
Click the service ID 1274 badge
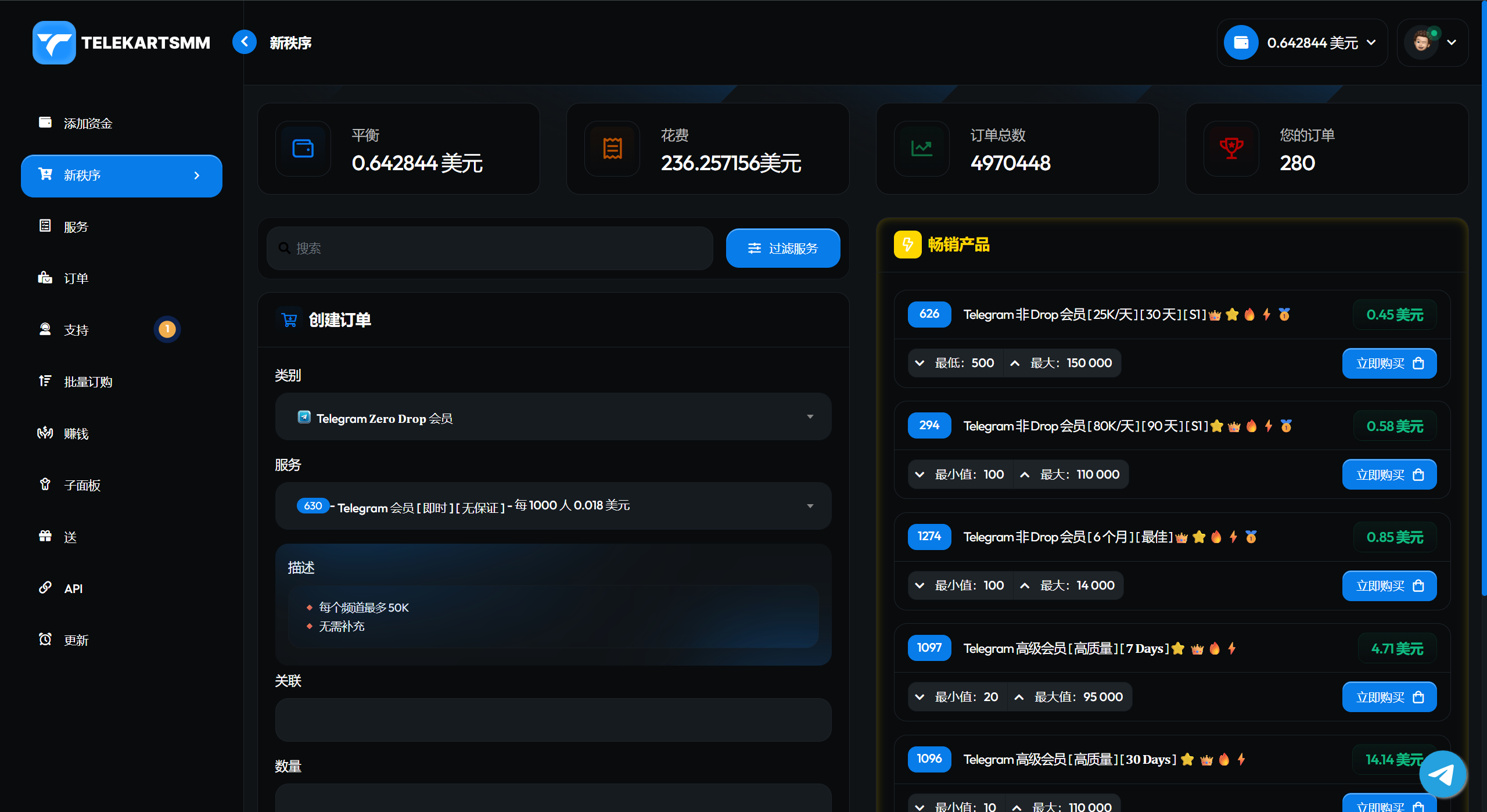tap(929, 537)
